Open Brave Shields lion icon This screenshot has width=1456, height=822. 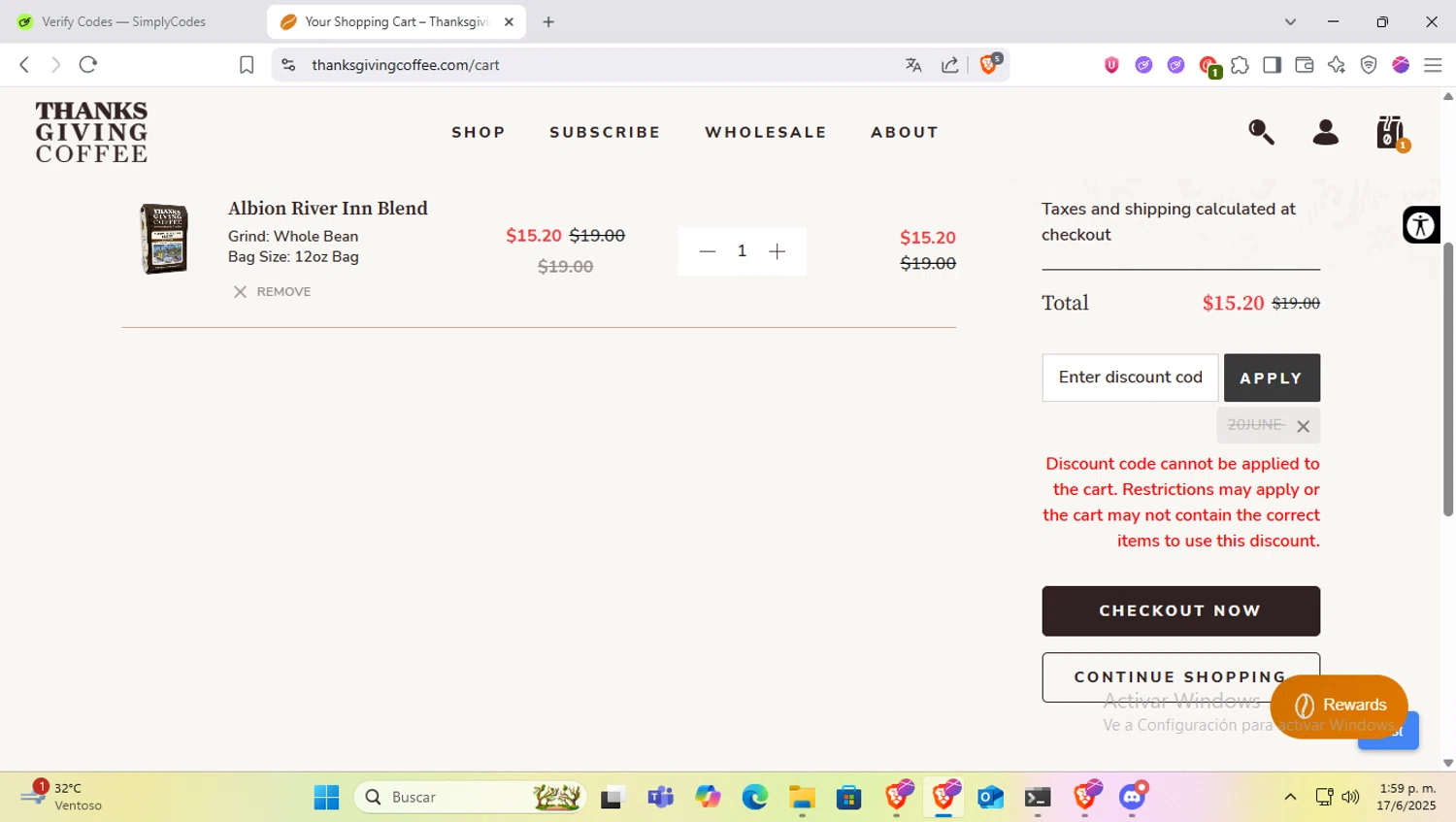click(989, 64)
